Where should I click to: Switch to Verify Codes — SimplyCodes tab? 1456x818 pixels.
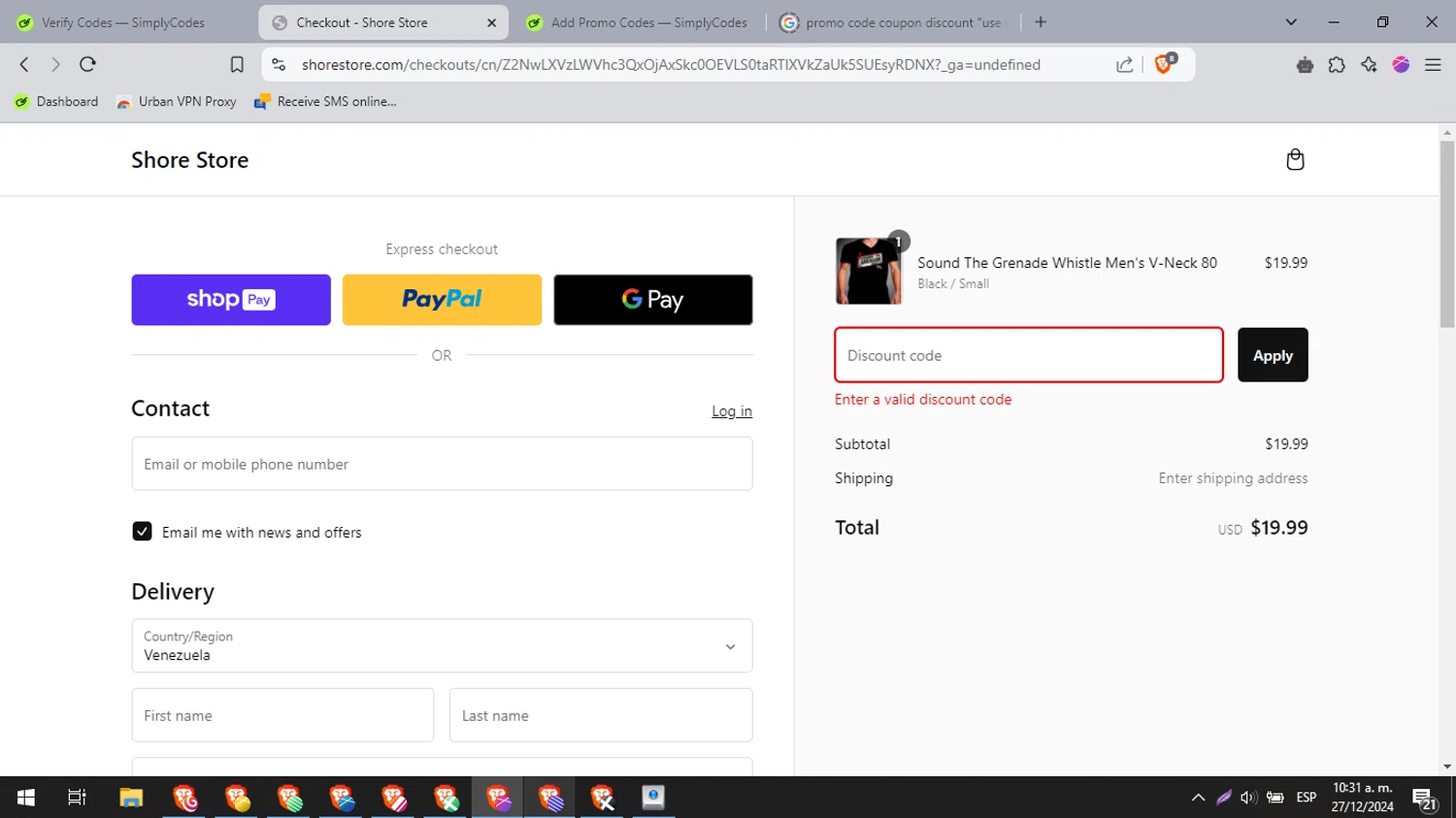pyautogui.click(x=123, y=22)
